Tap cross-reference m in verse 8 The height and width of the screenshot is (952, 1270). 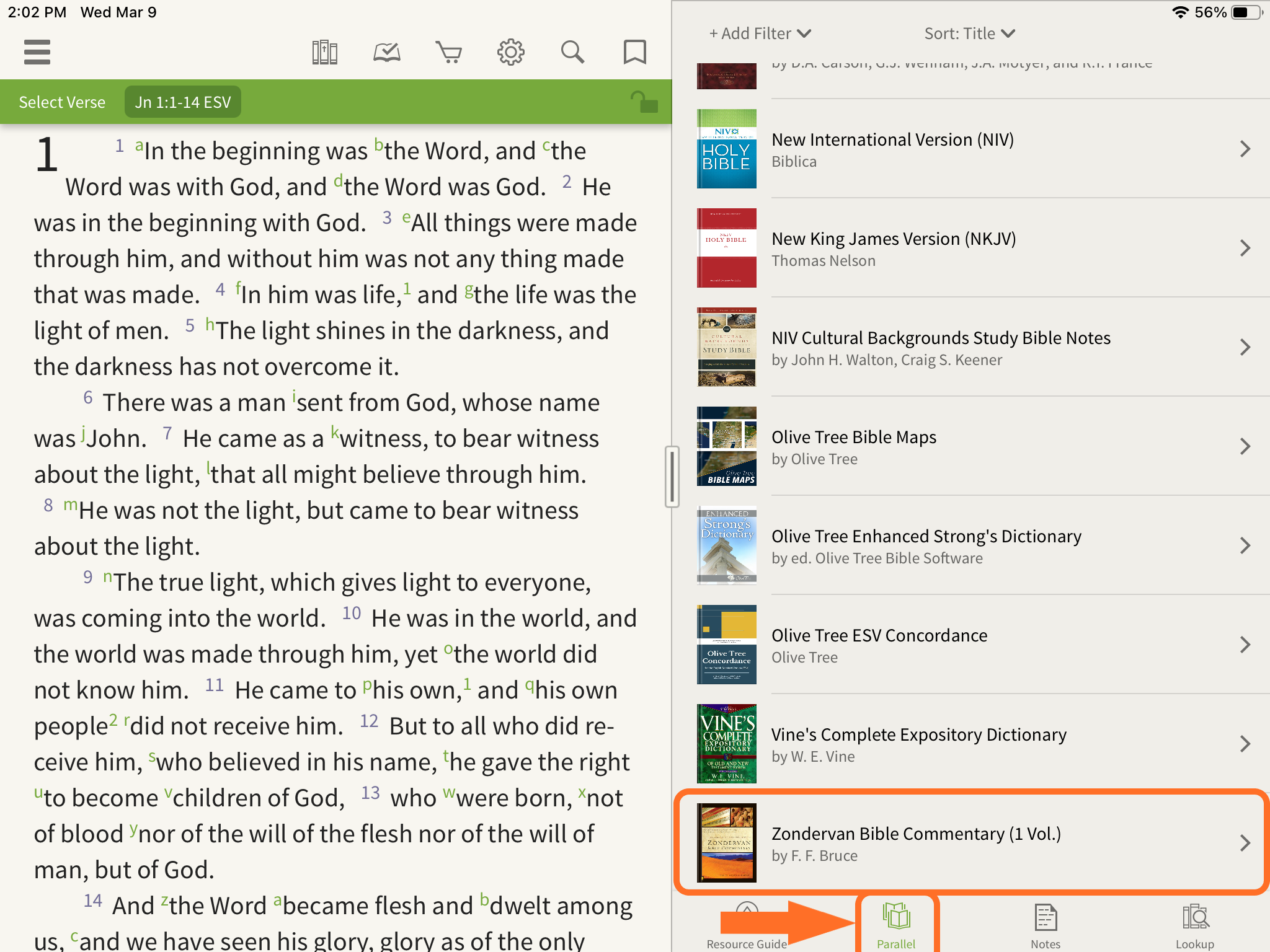(70, 505)
